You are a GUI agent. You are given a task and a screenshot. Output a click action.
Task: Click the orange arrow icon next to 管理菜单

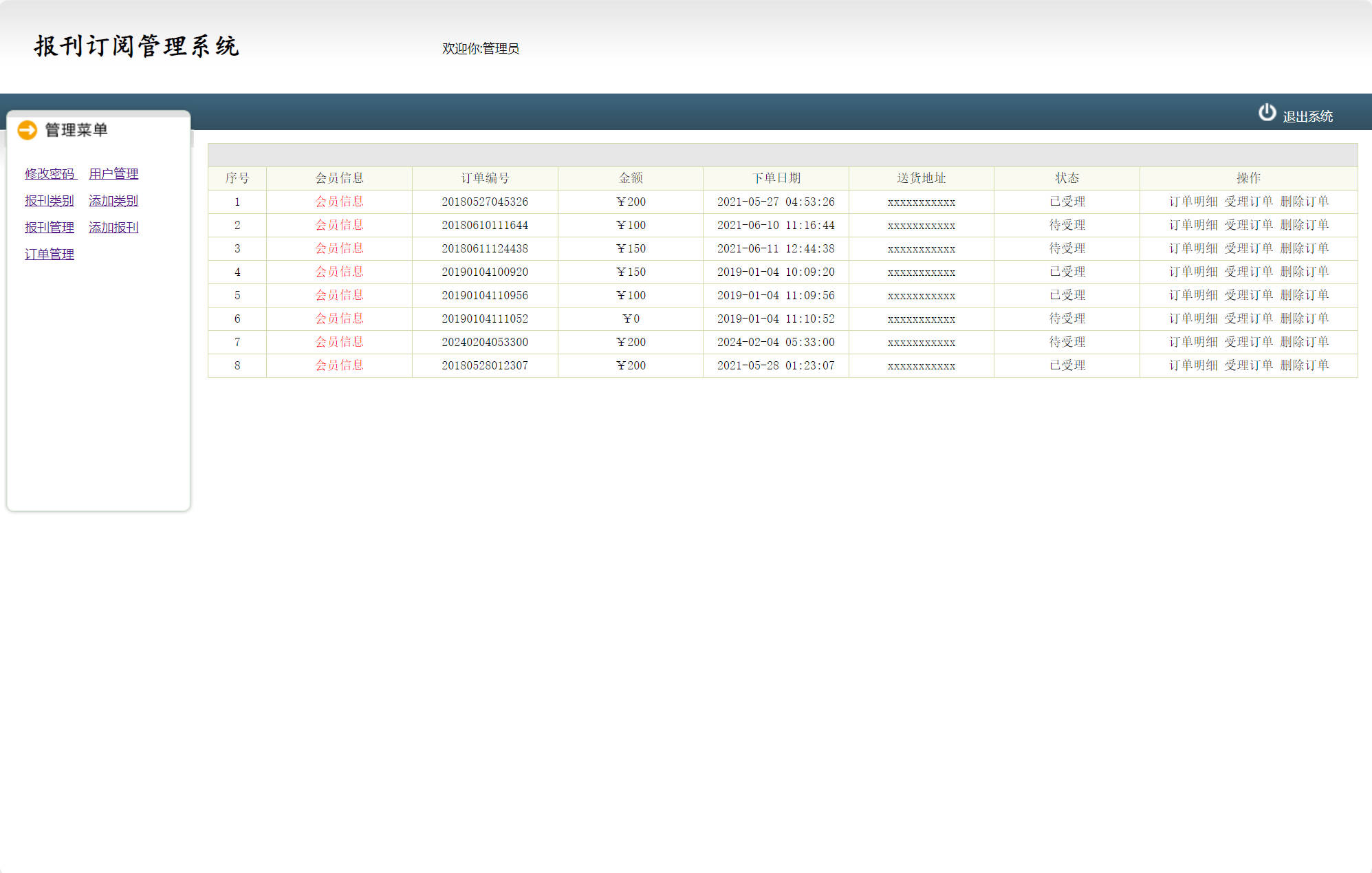(28, 130)
